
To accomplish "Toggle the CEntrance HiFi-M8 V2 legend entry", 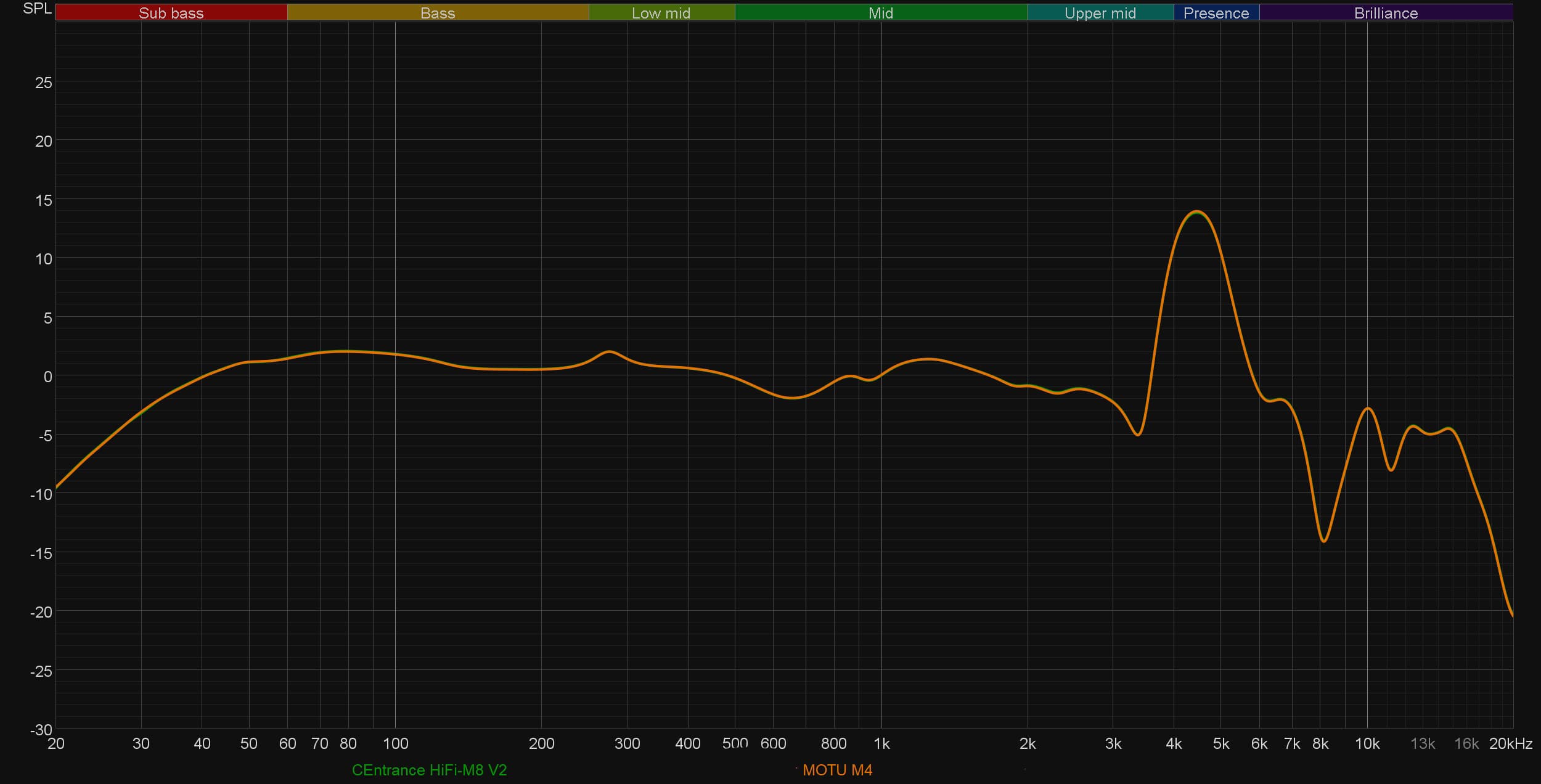I will pyautogui.click(x=429, y=770).
